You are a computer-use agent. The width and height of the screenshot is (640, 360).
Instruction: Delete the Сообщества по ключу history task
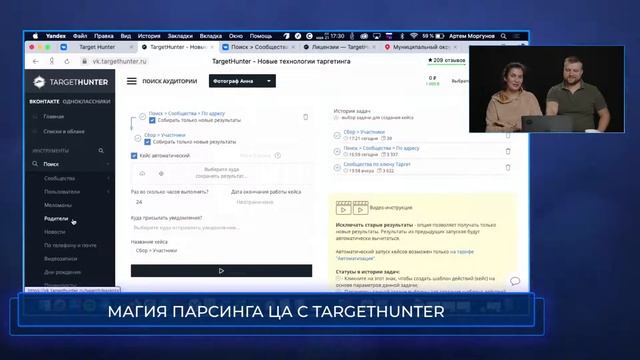(x=508, y=167)
